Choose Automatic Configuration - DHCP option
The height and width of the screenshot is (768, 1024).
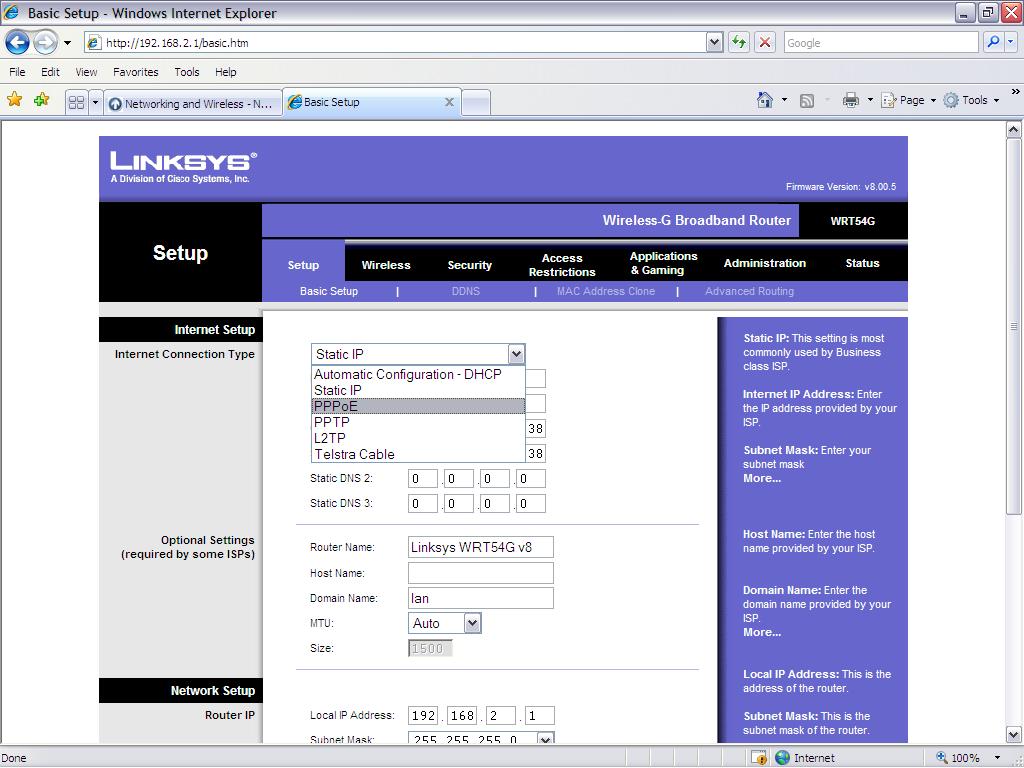(x=418, y=374)
